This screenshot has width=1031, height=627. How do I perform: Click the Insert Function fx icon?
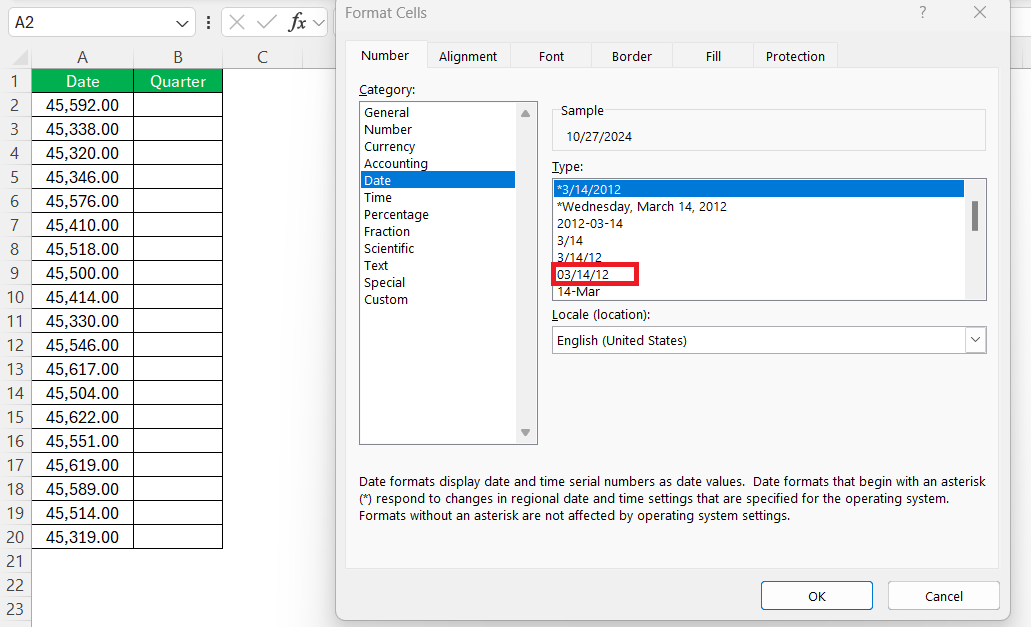click(x=297, y=22)
